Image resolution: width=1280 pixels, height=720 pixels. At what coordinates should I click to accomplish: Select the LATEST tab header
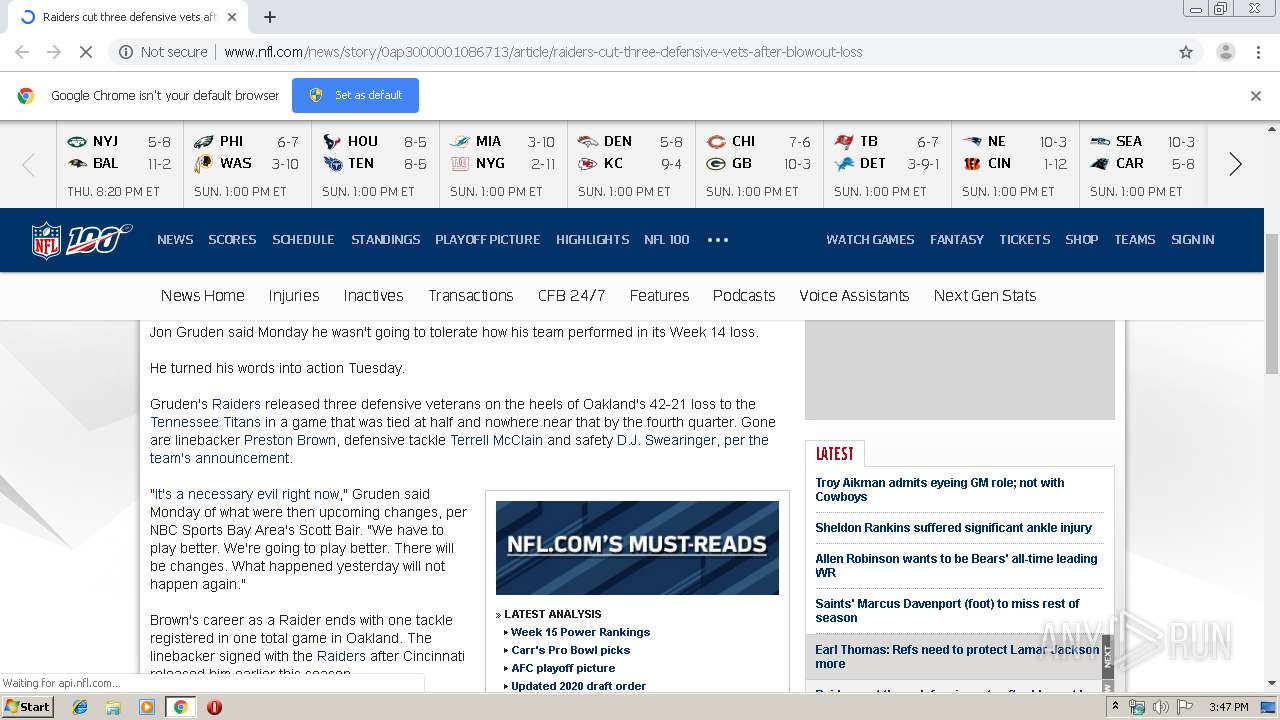835,454
